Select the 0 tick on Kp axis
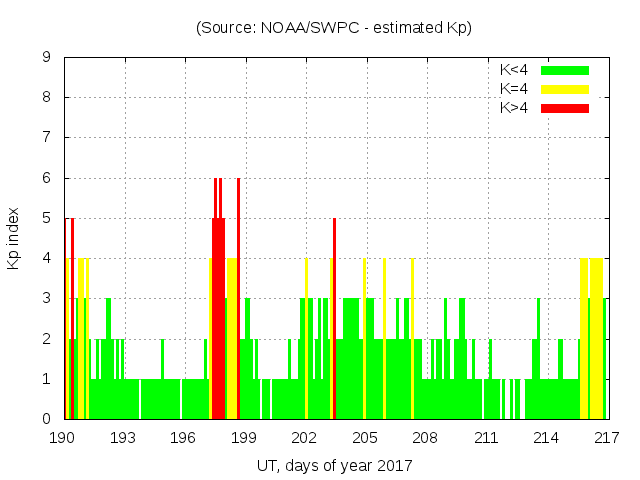The image size is (640, 480). tap(47, 419)
